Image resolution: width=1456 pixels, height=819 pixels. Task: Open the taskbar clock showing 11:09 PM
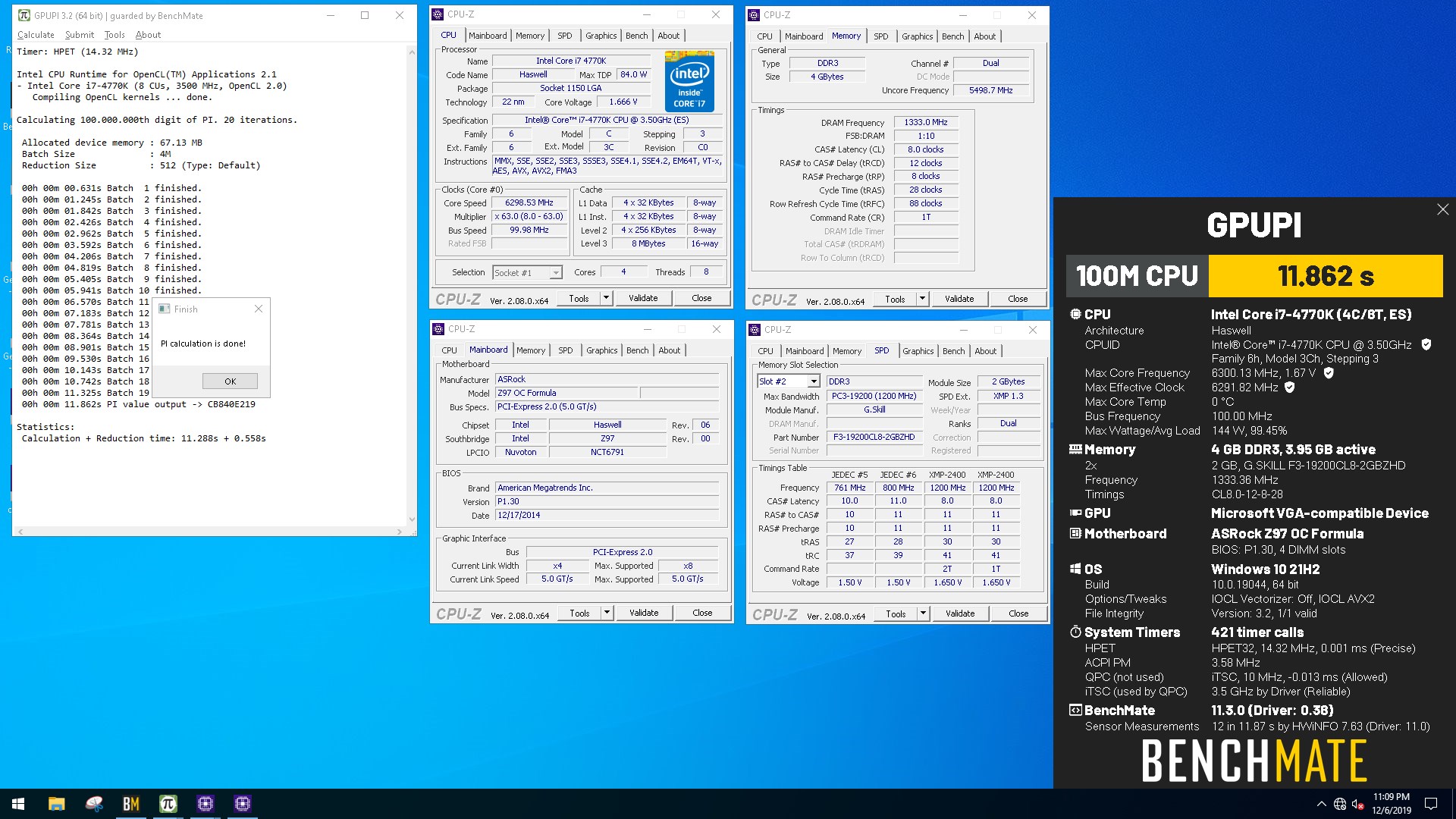tap(1391, 804)
